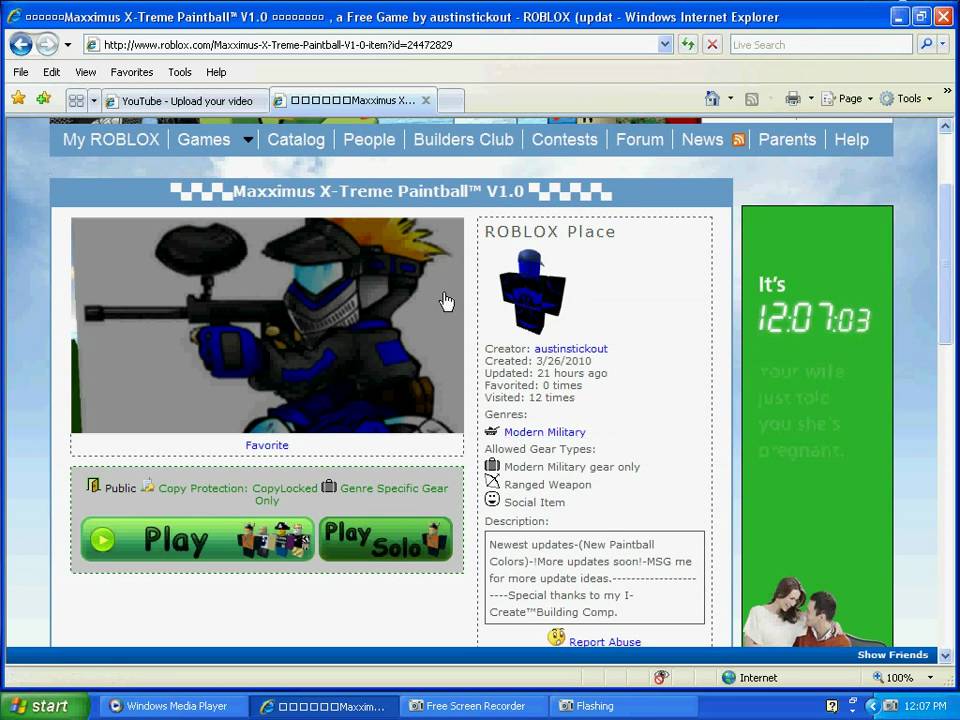Close the Maxximus tab with X
Viewport: 960px width, 720px height.
426,100
